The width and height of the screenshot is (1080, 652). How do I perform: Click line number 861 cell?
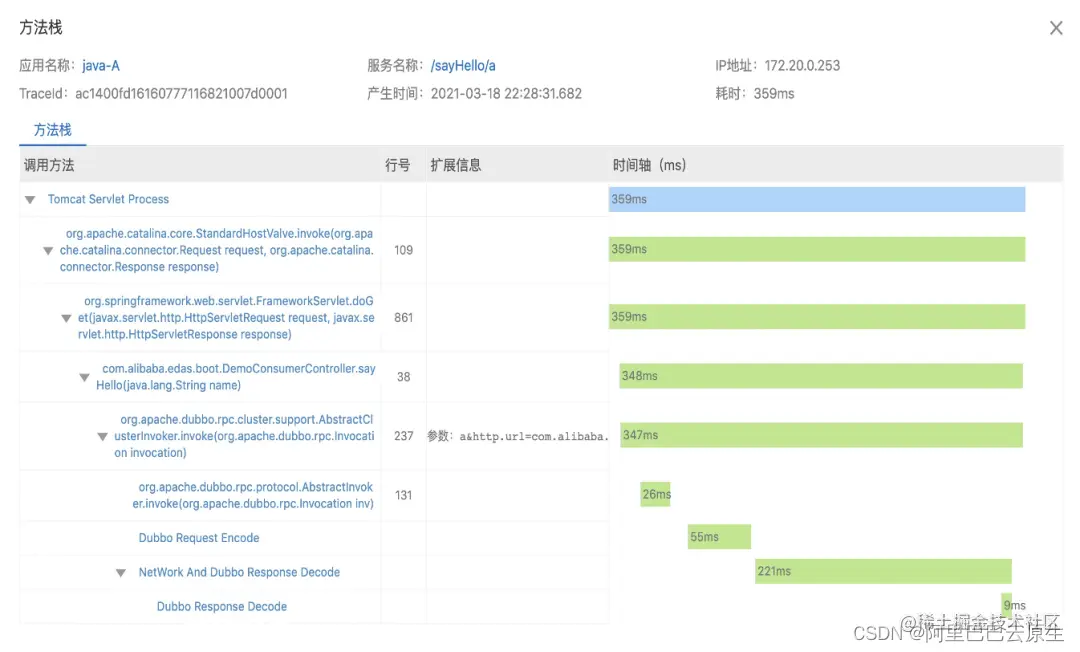404,318
